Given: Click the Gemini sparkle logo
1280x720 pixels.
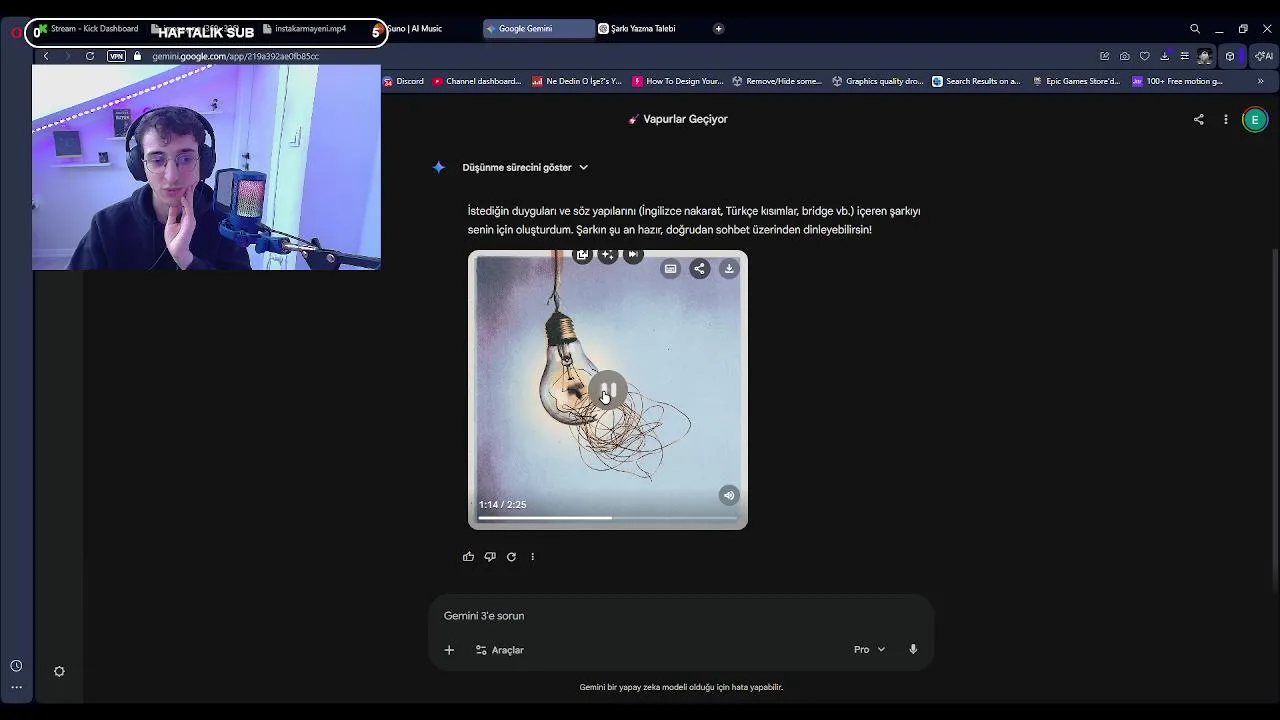Looking at the screenshot, I should [438, 167].
